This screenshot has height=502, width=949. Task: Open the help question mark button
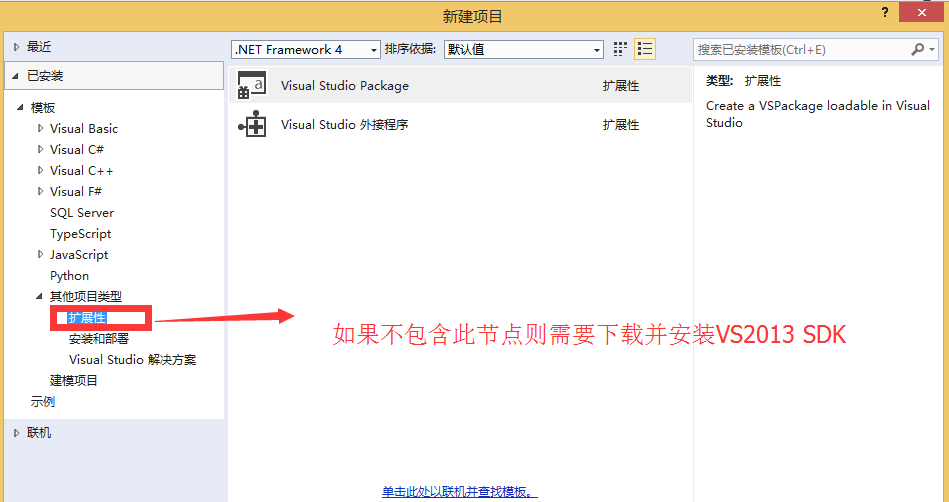click(885, 12)
